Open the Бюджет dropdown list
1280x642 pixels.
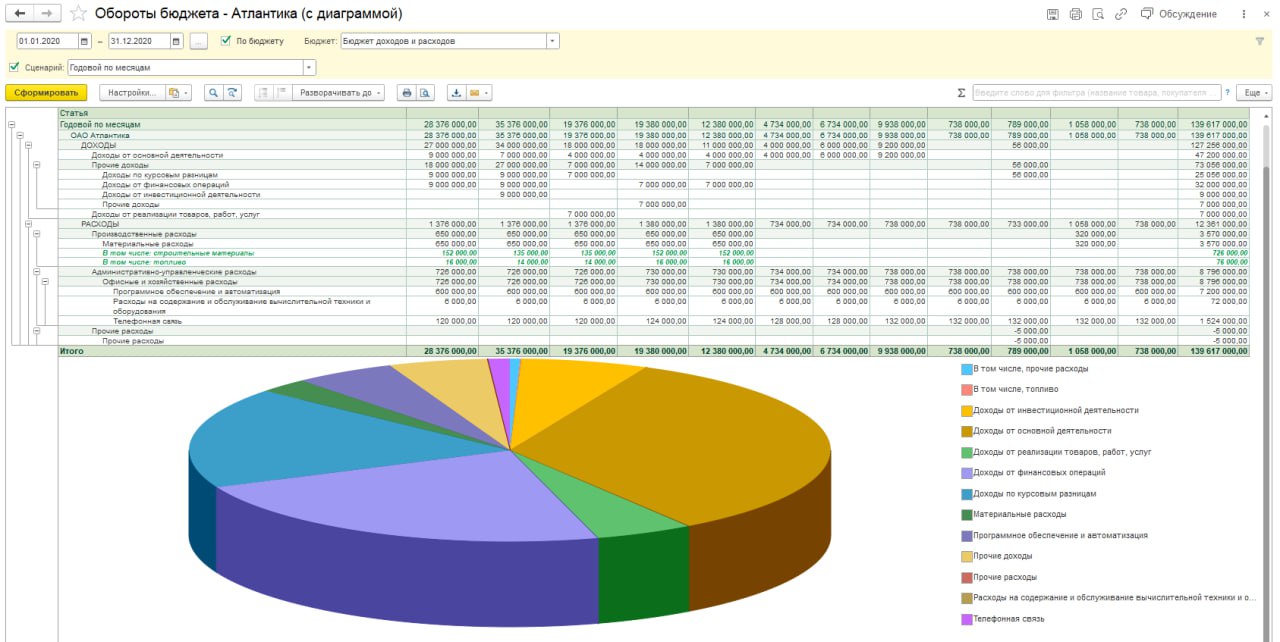click(x=553, y=41)
